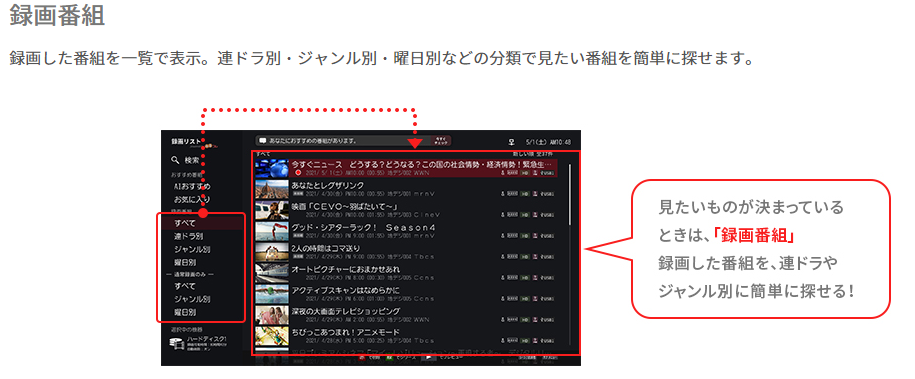This screenshot has height=379, width=915.
Task: Open the あなたとレグザリンク cathedral thumbnail
Action: pyautogui.click(x=272, y=189)
